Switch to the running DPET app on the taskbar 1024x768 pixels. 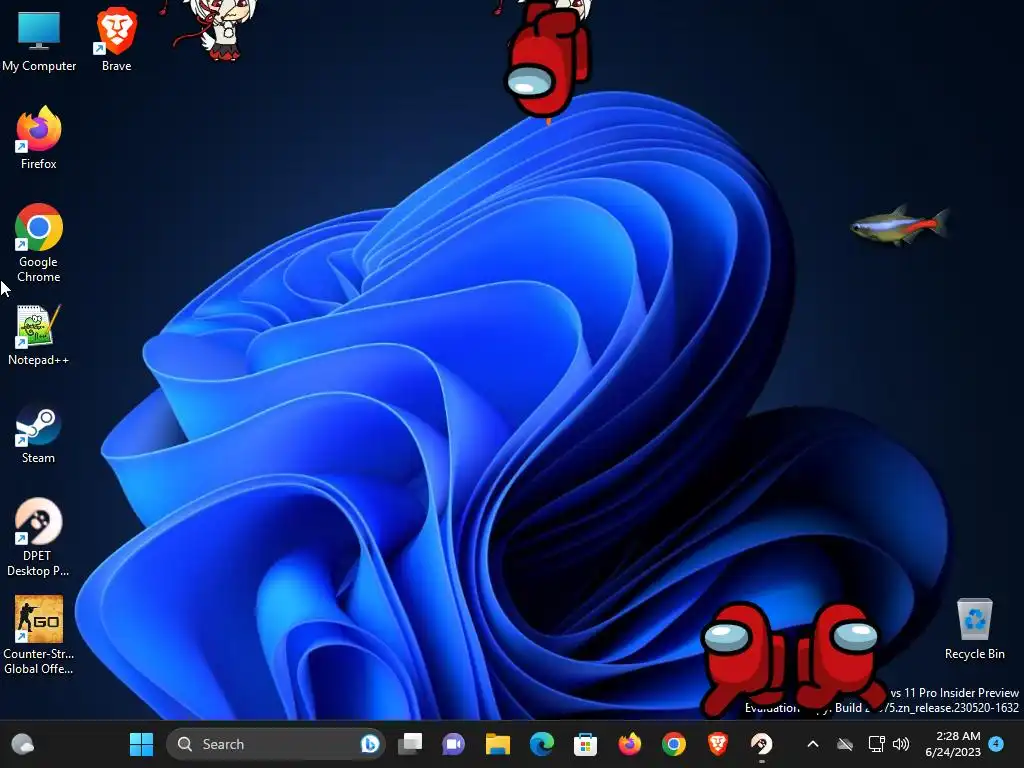coord(761,744)
